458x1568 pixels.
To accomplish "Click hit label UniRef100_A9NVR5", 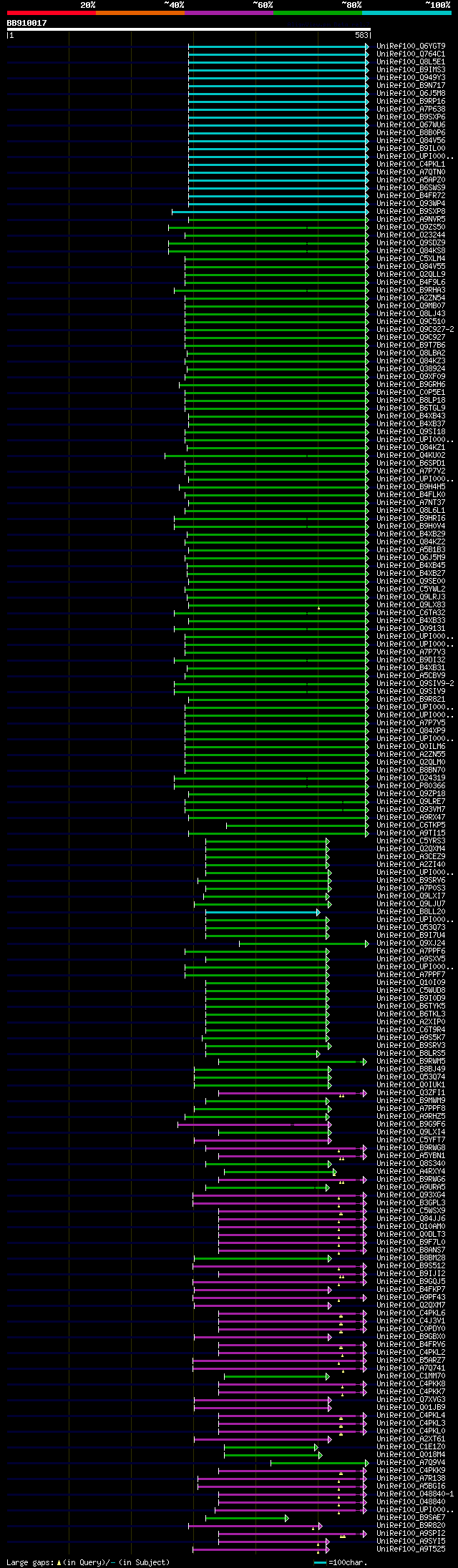I will coord(411,219).
